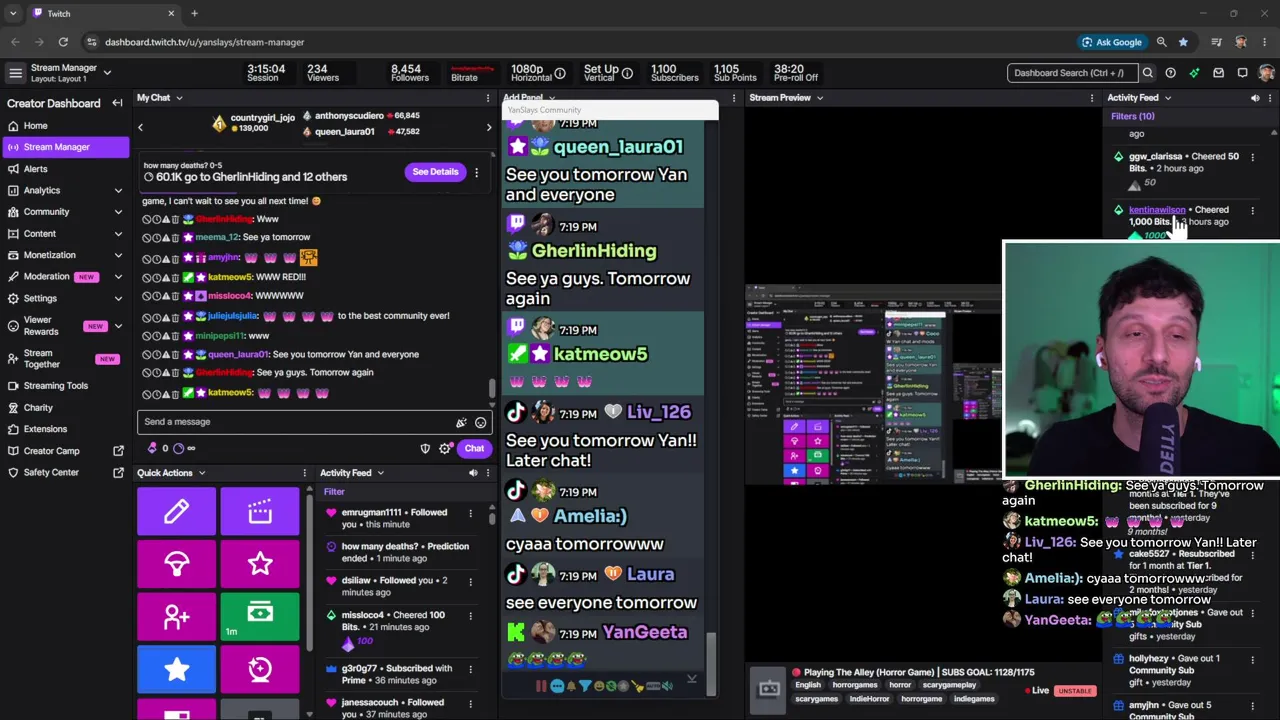Screen dimensions: 1280x720
Task: Open options for missloco4 cheer event
Action: [470, 616]
